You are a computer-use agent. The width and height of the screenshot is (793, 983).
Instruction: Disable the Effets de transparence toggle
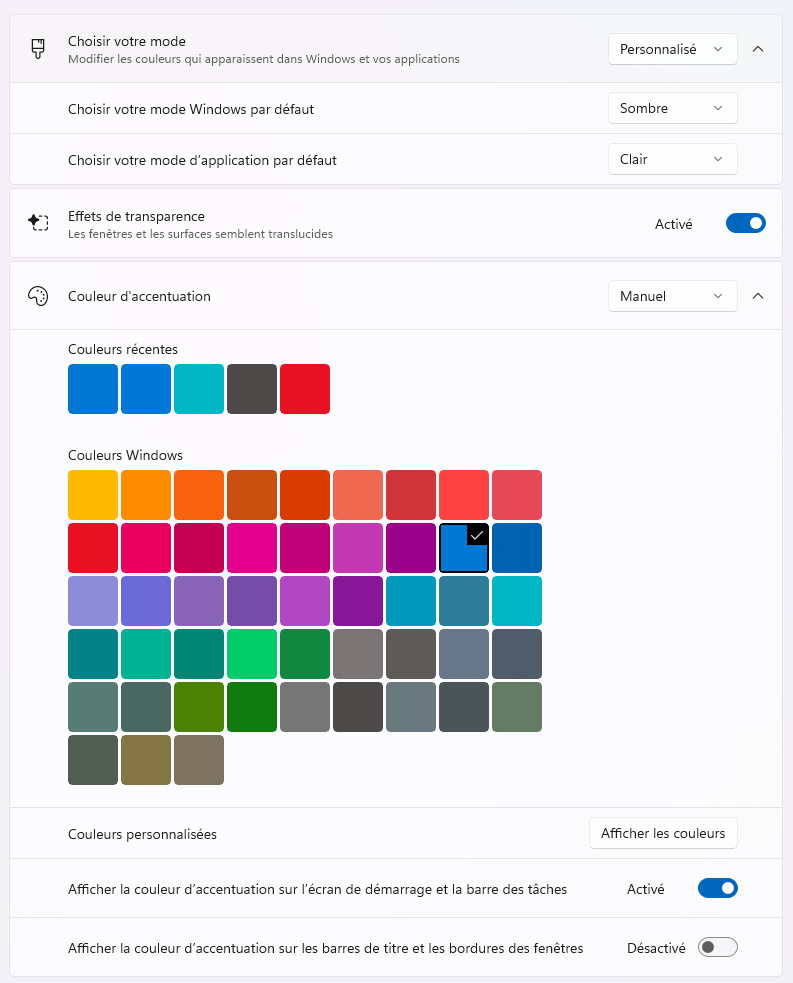745,223
